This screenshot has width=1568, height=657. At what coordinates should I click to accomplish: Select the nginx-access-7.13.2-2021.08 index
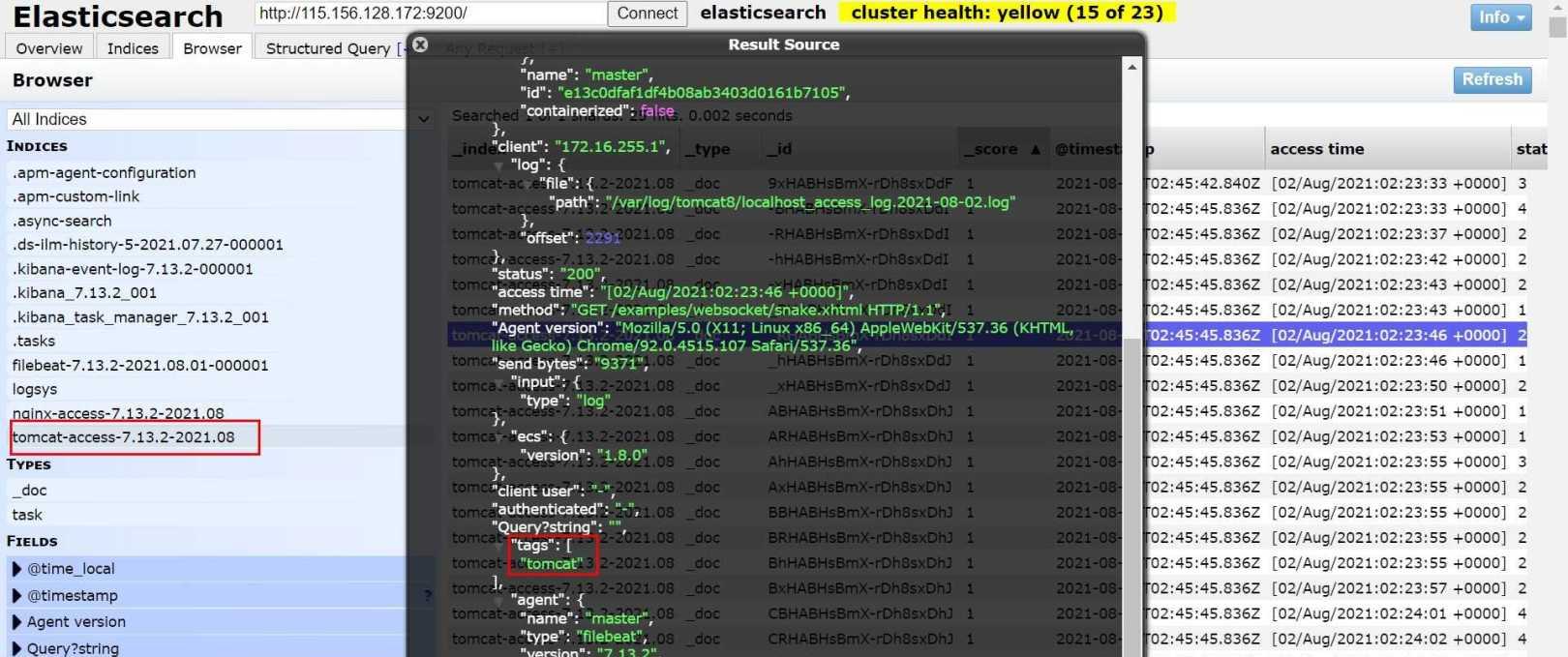click(x=118, y=413)
